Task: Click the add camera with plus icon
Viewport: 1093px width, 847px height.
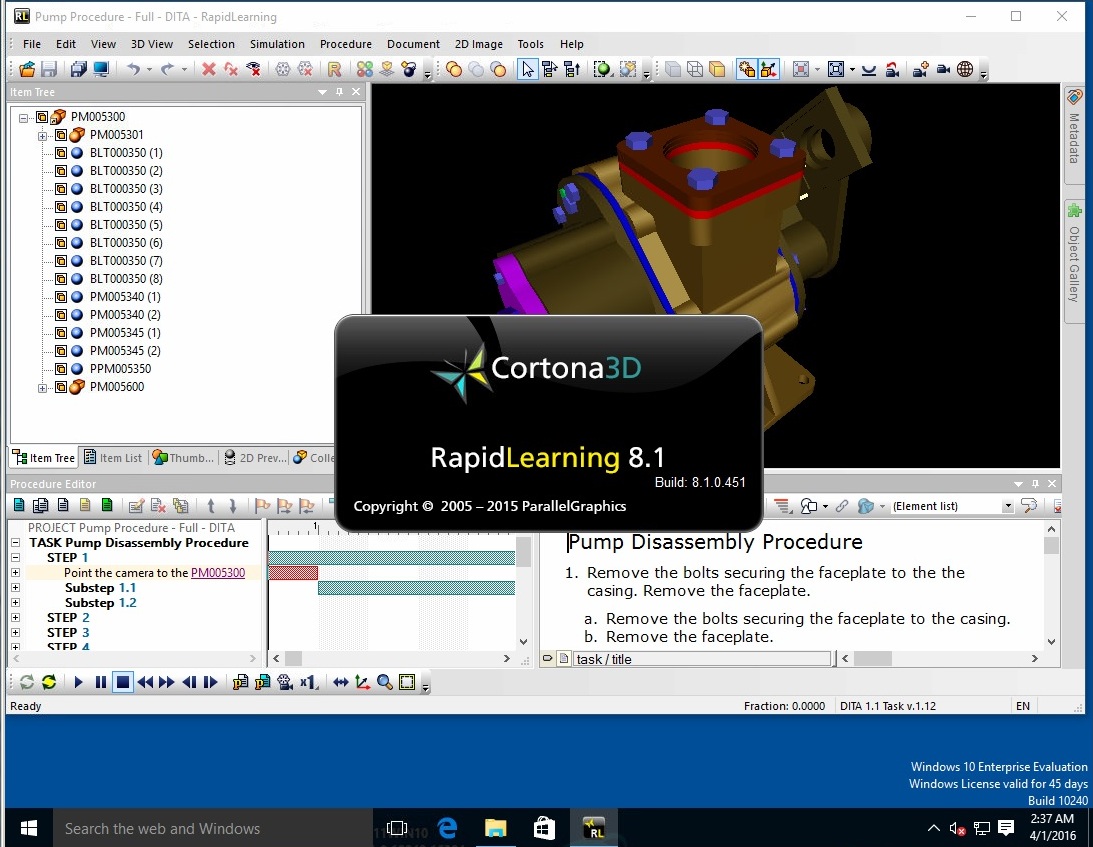Action: tap(920, 69)
